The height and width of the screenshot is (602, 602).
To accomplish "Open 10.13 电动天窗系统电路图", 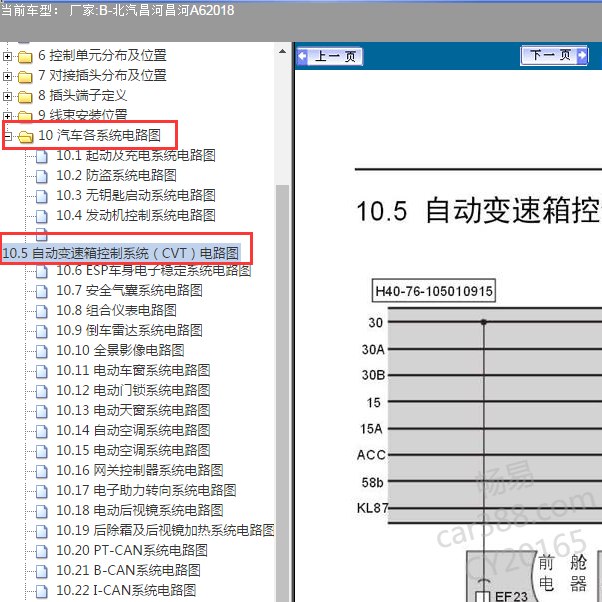I will pos(133,410).
